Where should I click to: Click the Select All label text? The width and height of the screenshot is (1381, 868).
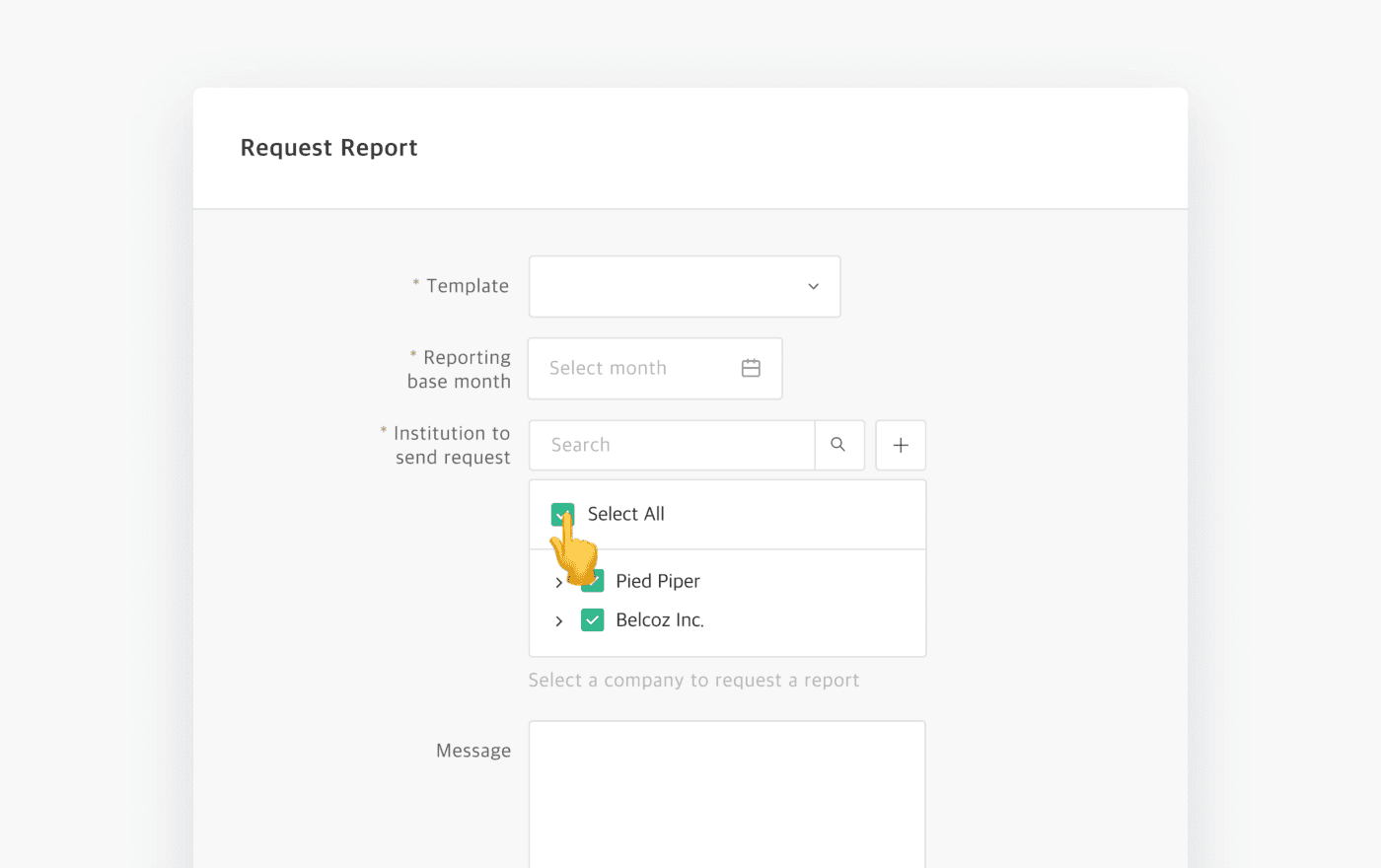(x=625, y=514)
